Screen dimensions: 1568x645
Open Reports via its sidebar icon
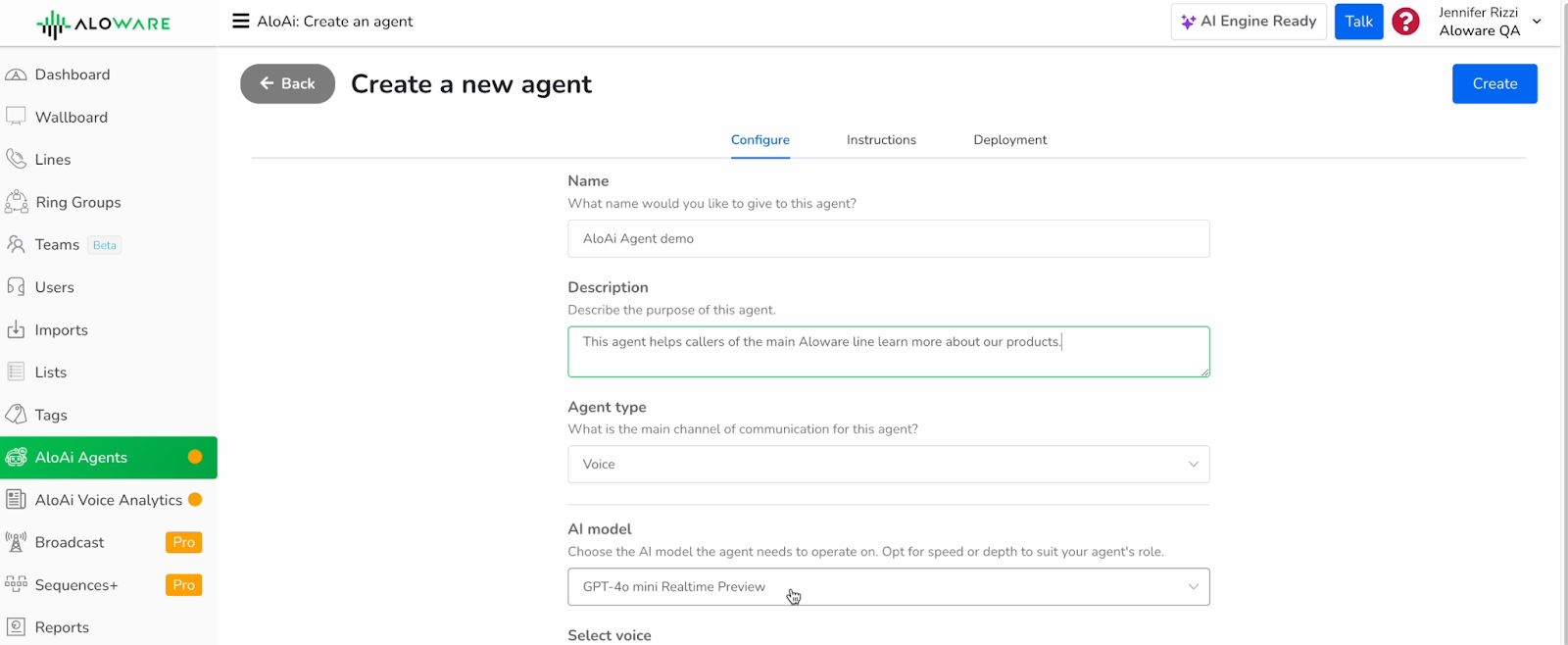tap(16, 626)
